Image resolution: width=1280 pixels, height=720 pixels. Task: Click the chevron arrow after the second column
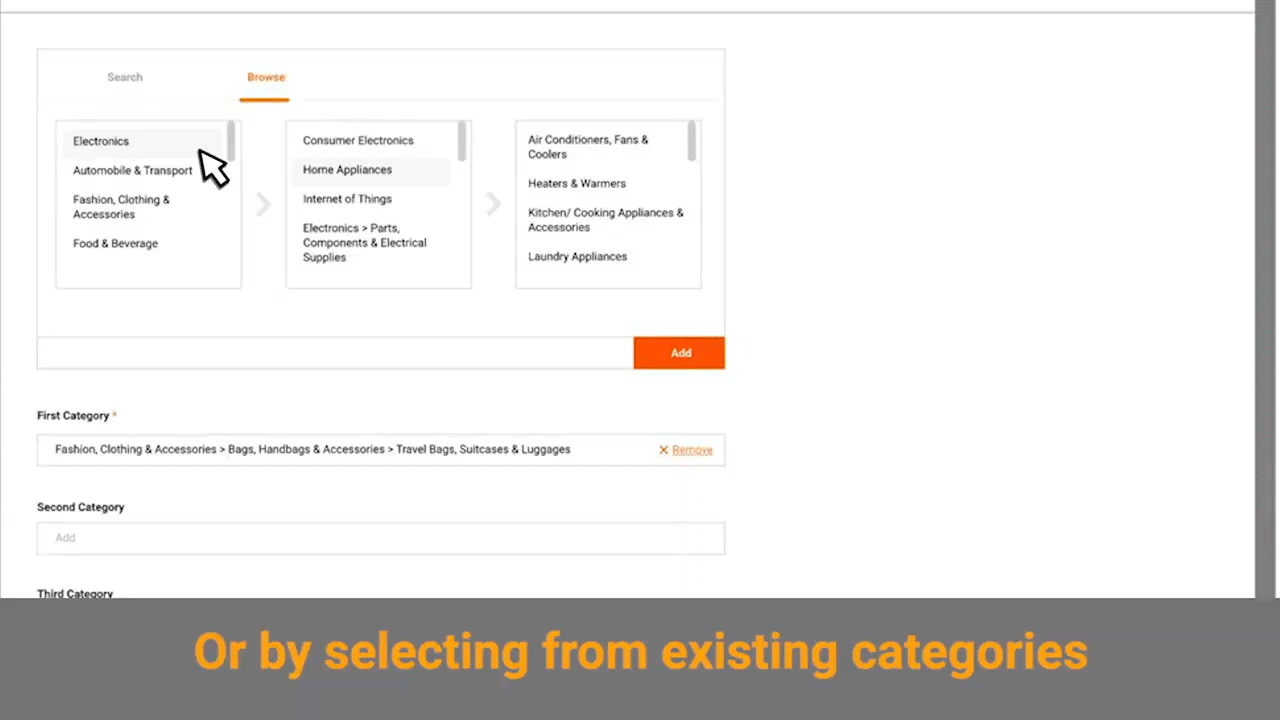pyautogui.click(x=492, y=204)
